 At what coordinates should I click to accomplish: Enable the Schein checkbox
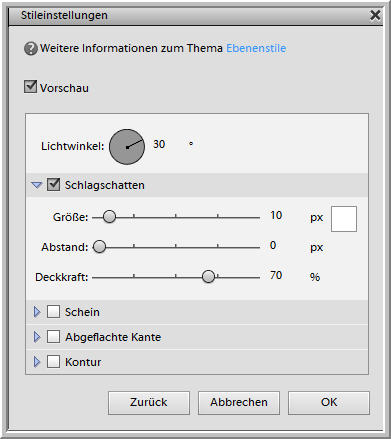point(53,312)
